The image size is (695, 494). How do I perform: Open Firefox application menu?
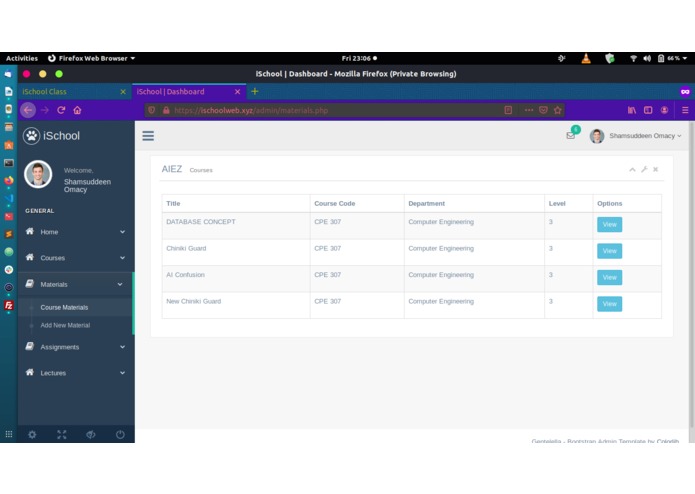(685, 110)
